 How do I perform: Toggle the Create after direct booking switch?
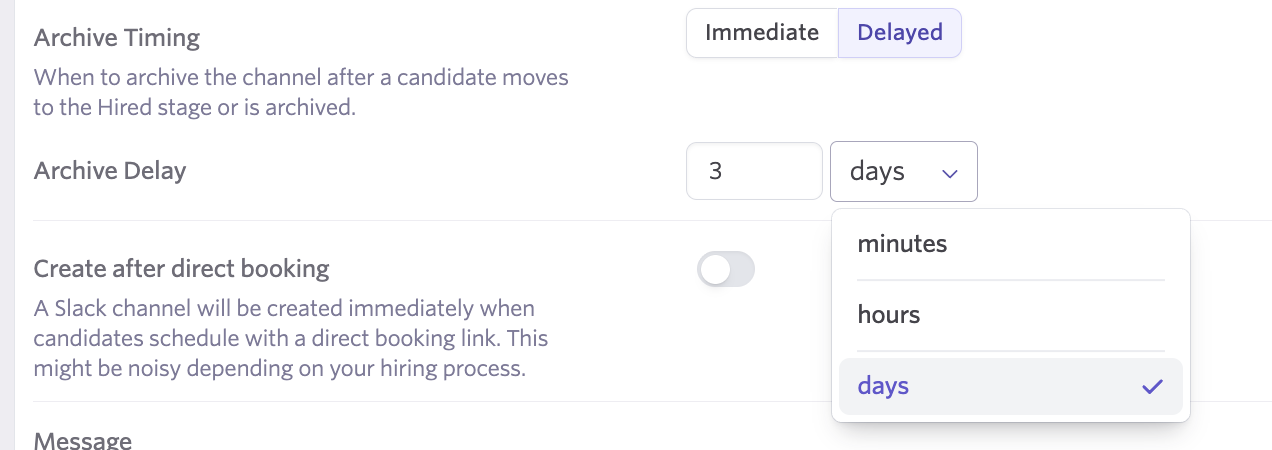click(x=725, y=270)
